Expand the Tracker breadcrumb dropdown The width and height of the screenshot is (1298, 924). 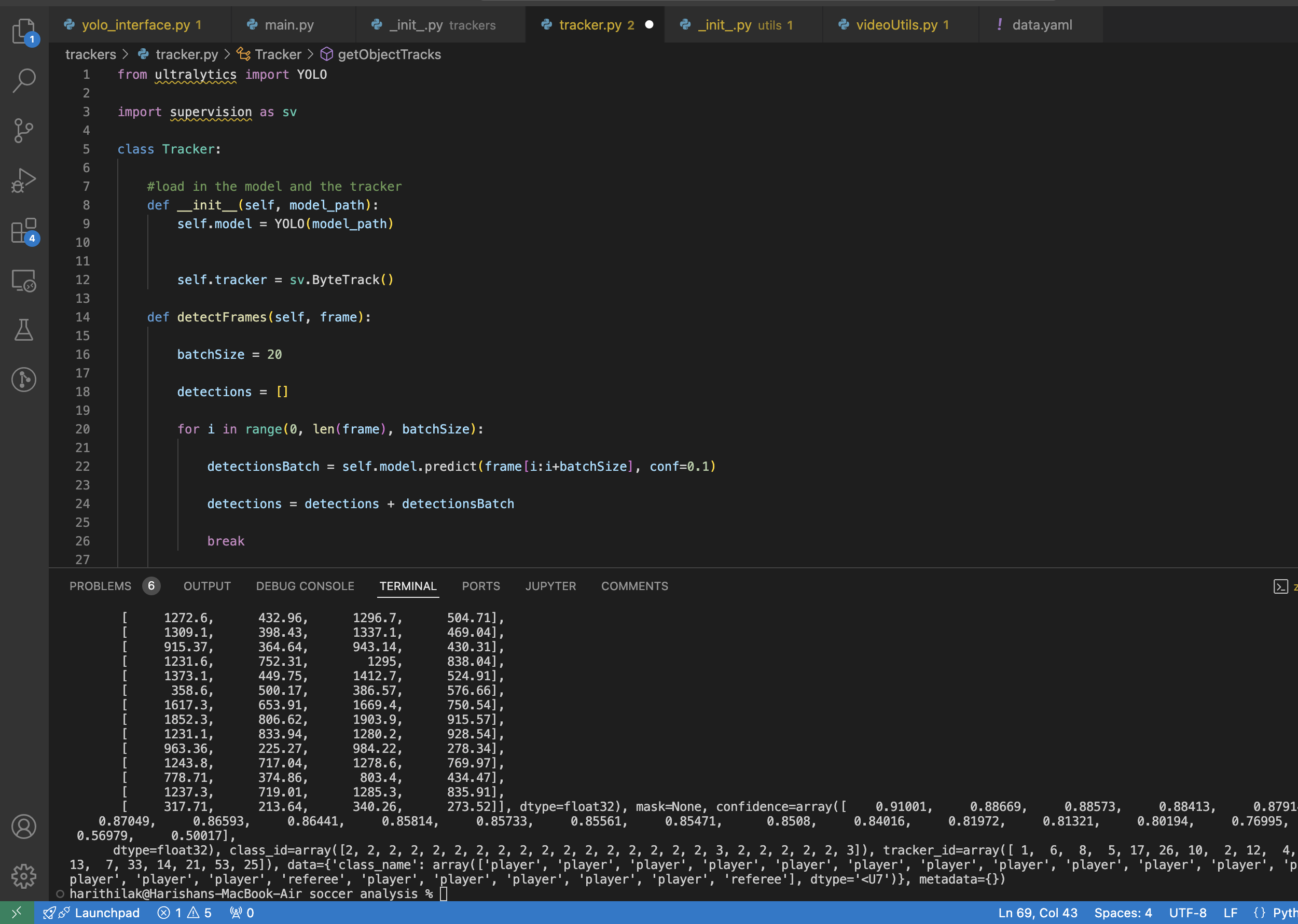278,54
